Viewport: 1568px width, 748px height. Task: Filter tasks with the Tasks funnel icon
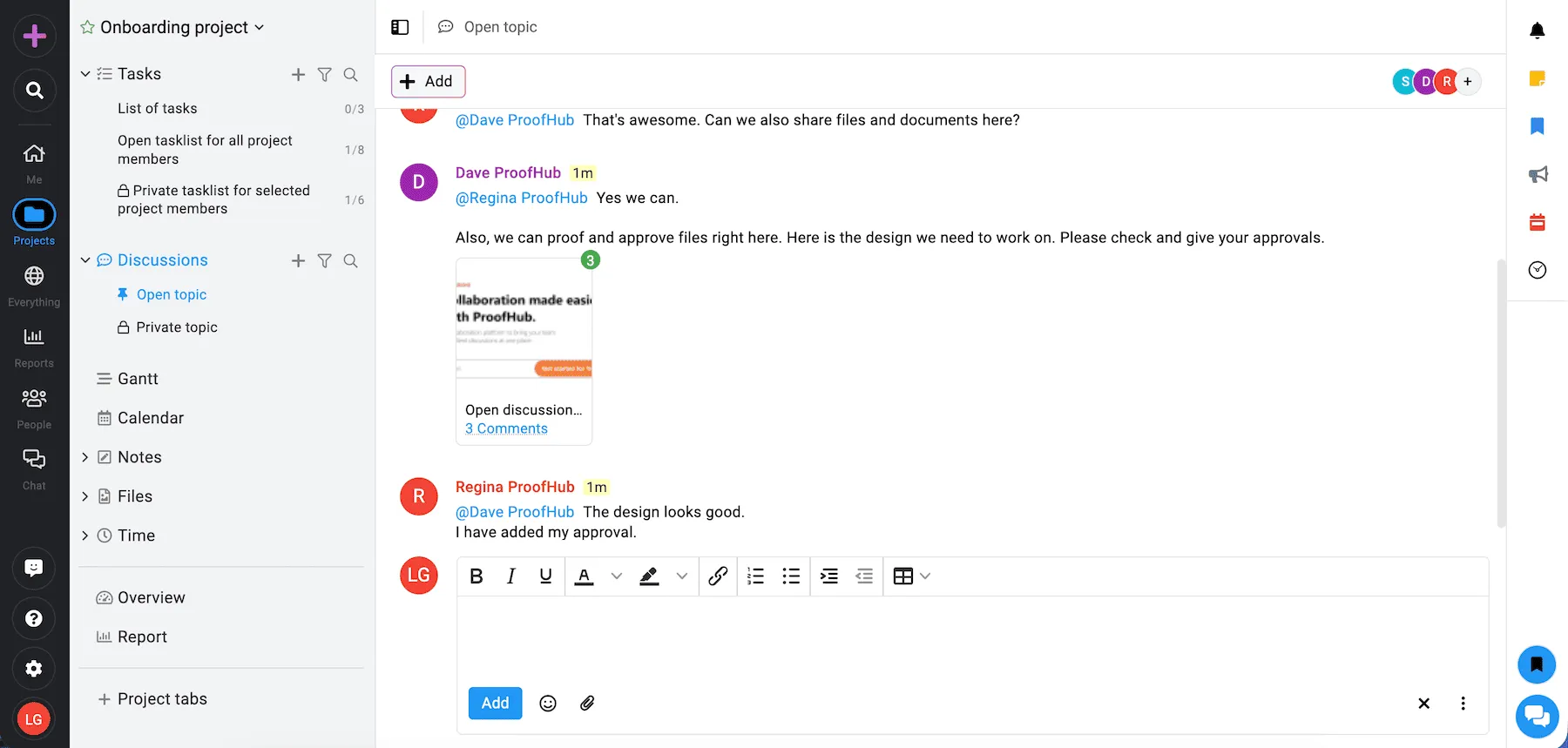point(324,75)
